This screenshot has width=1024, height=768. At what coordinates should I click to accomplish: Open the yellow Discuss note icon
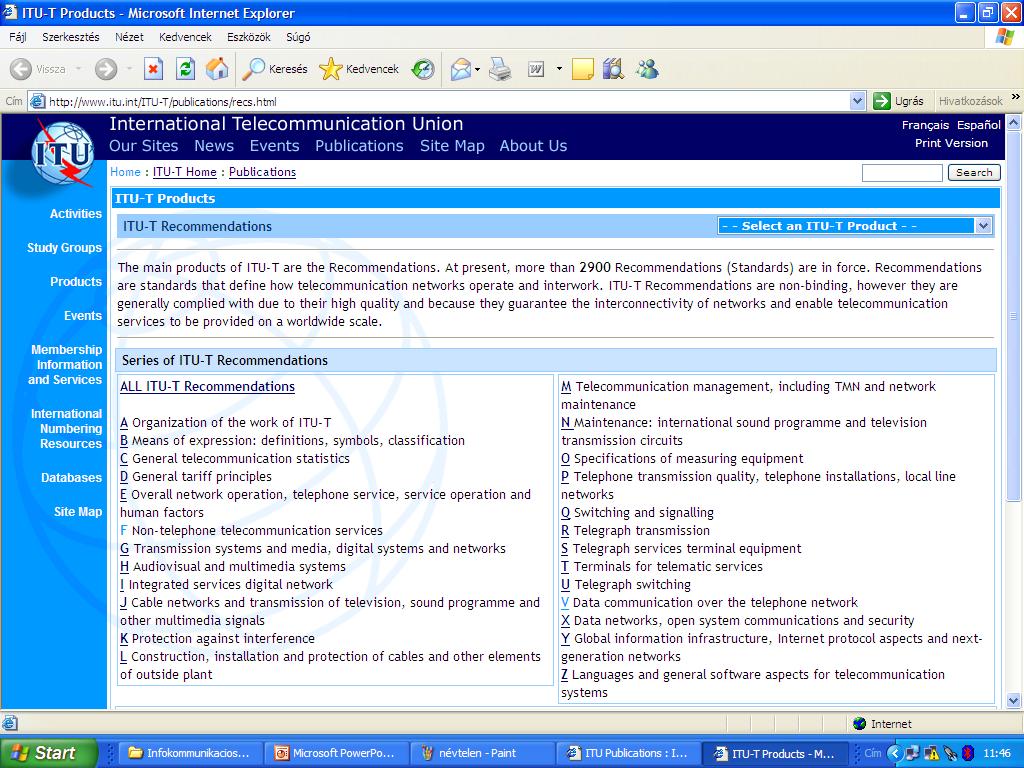click(x=583, y=69)
